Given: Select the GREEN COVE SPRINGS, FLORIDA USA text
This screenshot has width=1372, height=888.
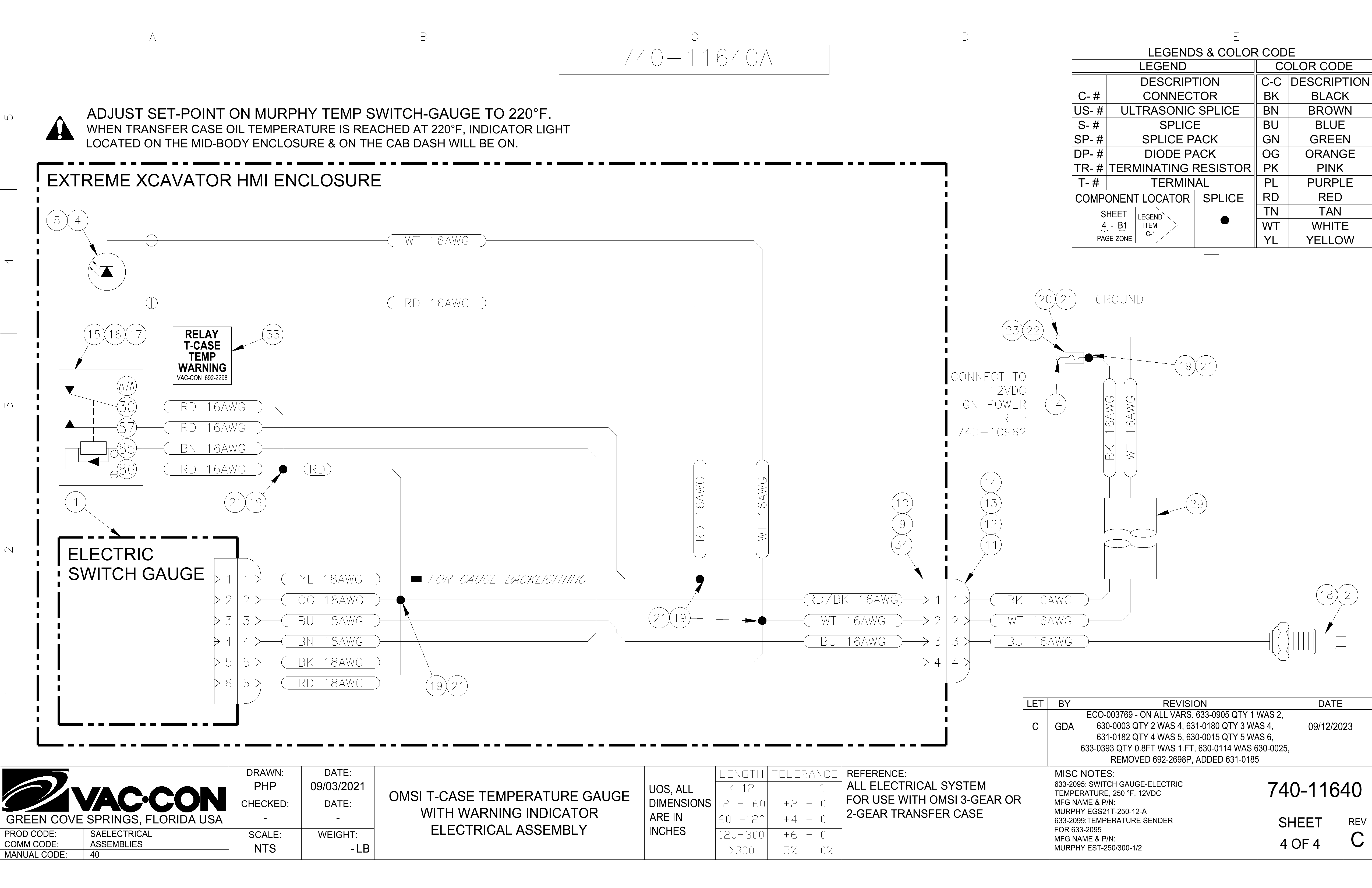Looking at the screenshot, I should point(114,819).
